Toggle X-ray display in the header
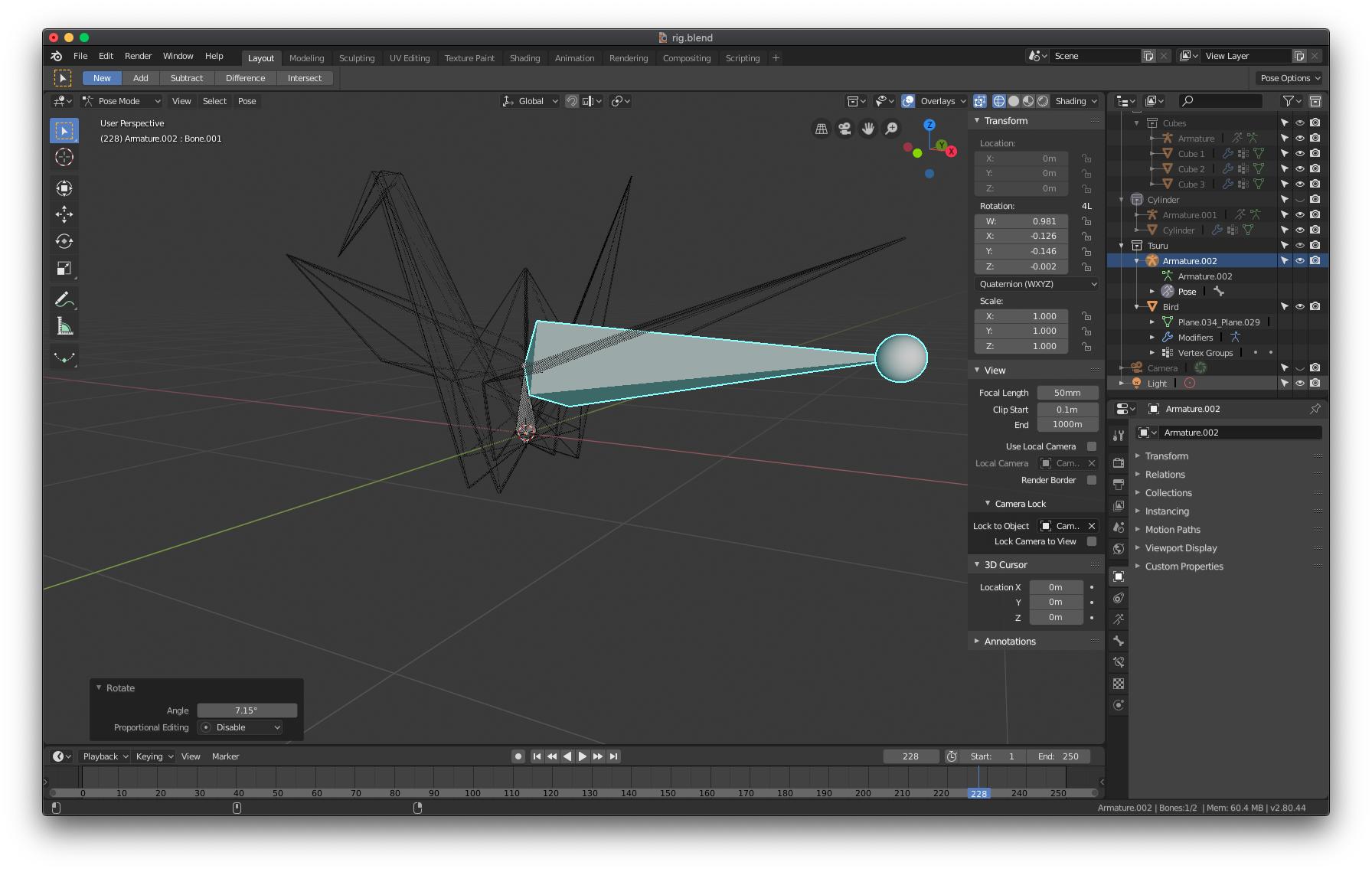 pos(979,101)
